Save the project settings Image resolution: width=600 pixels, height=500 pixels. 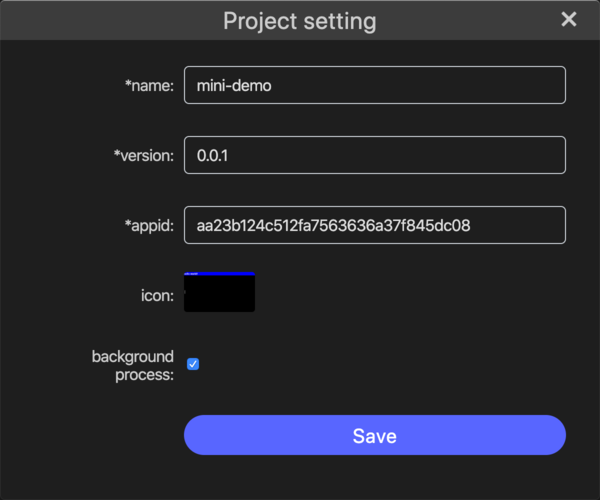click(375, 435)
